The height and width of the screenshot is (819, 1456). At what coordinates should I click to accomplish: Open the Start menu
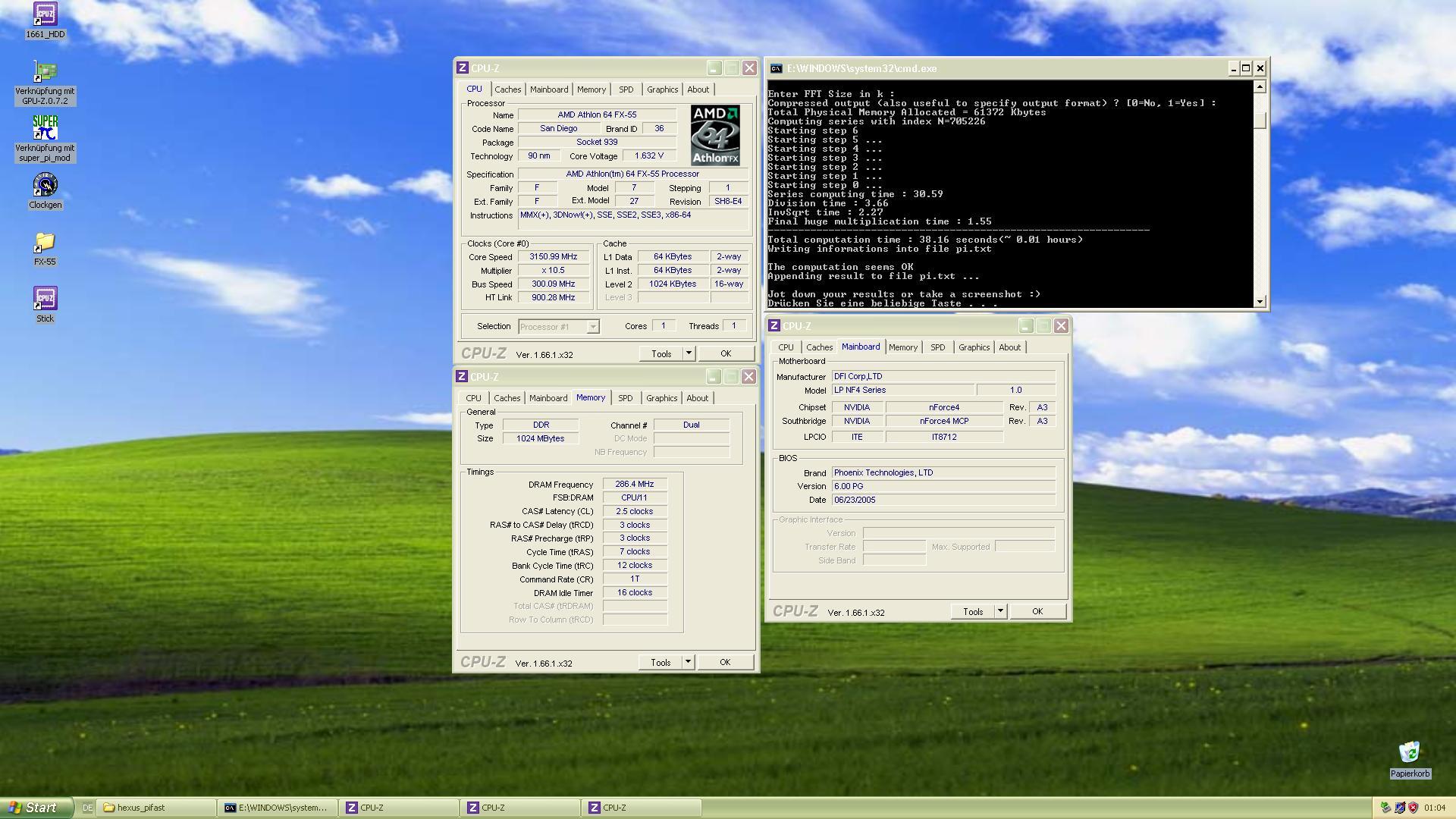(36, 808)
